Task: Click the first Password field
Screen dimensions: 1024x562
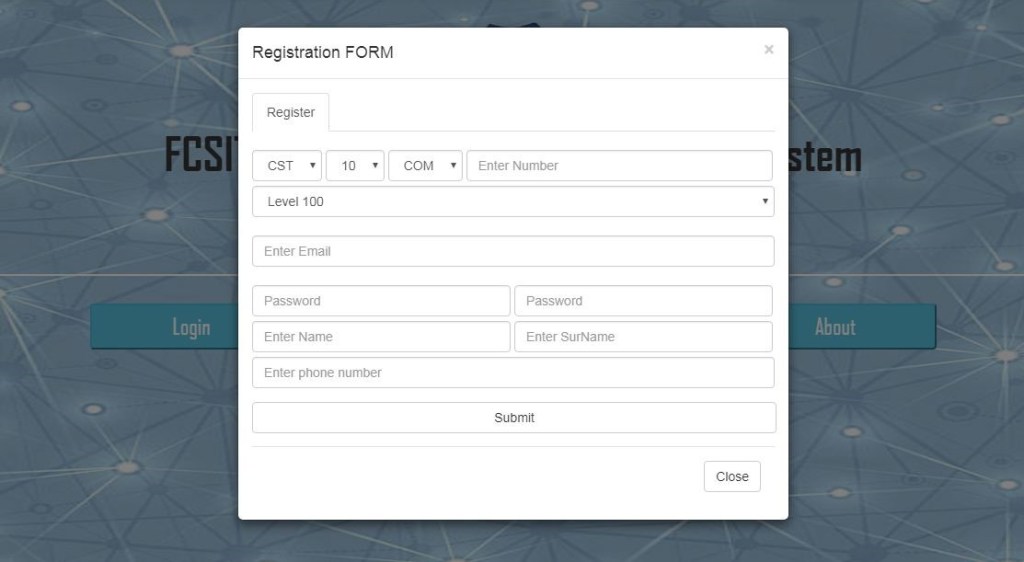Action: (381, 301)
